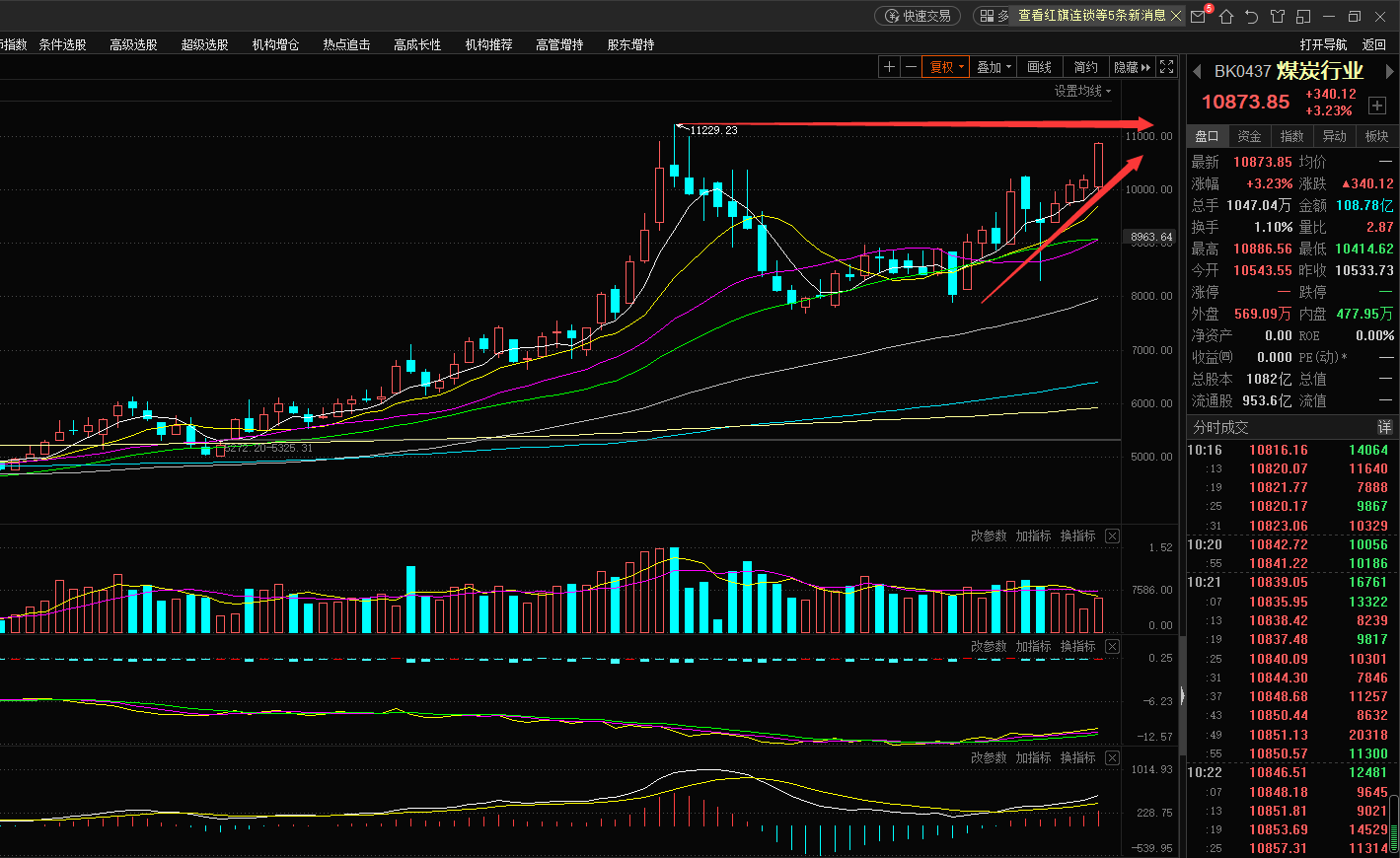
Task: Go to home via house icon
Action: 1226,16
